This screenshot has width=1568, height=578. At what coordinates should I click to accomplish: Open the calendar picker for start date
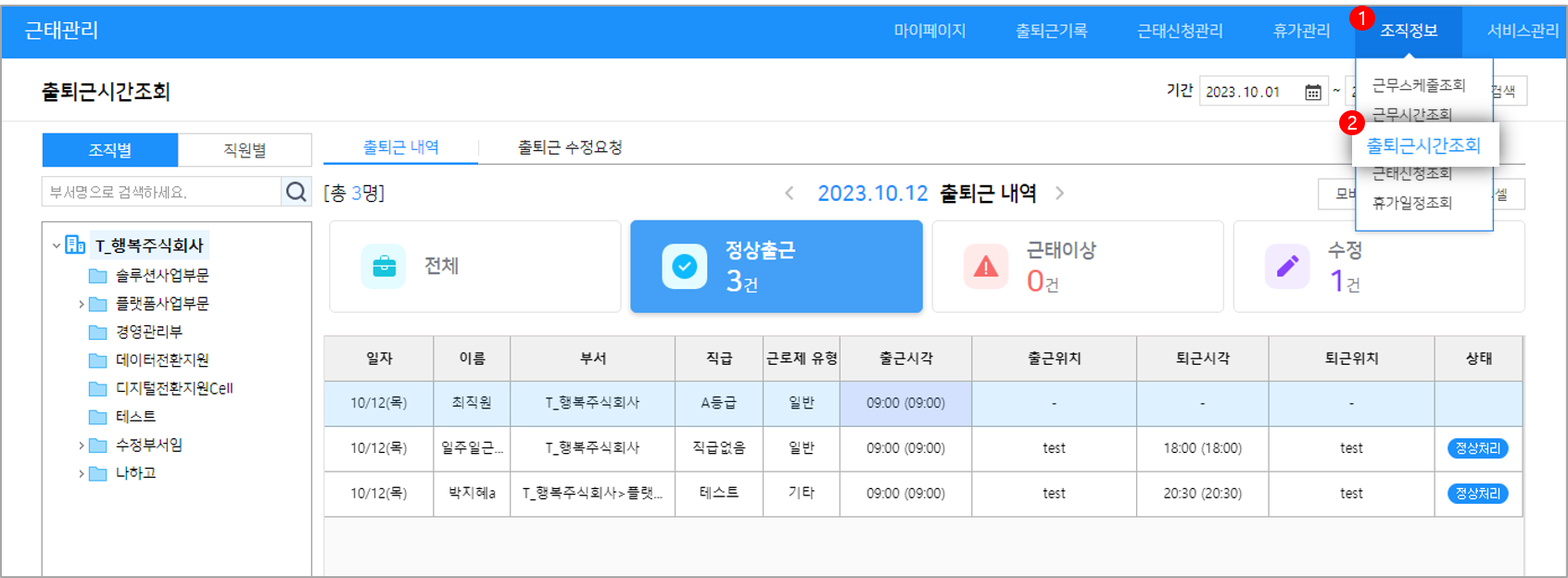pyautogui.click(x=1312, y=92)
